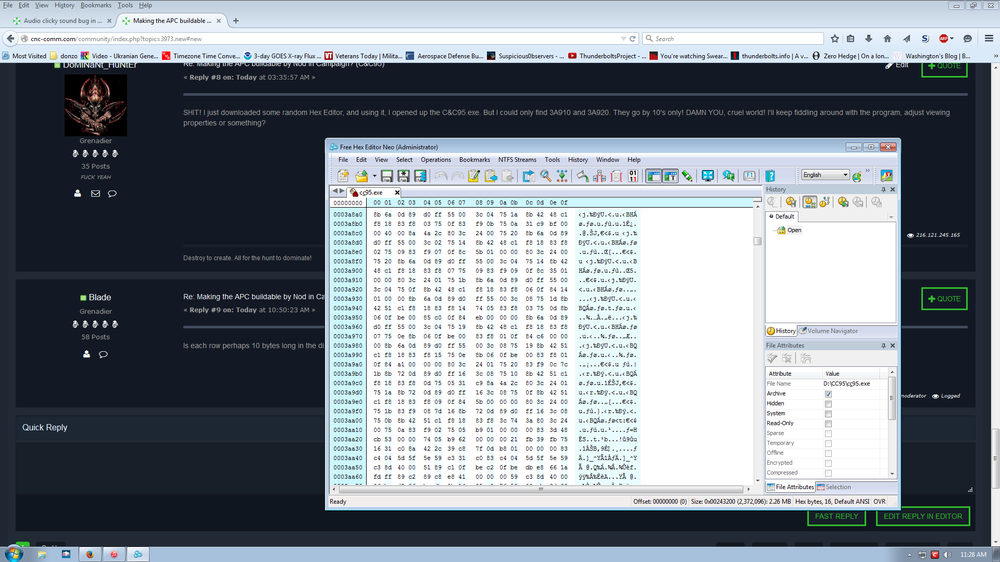Click the Windows Start button
The height and width of the screenshot is (562, 1000).
pos(14,554)
